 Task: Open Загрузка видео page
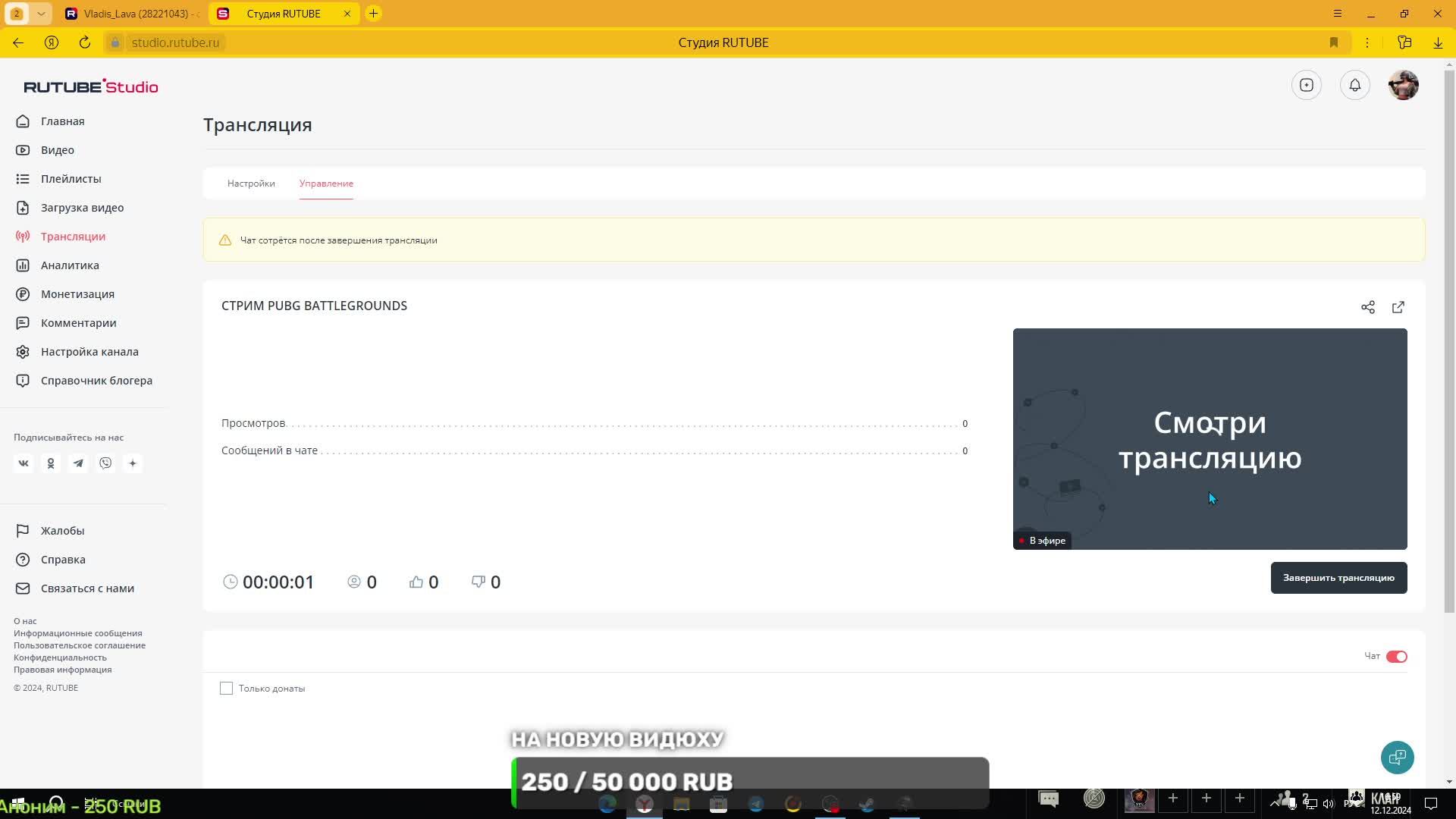(82, 208)
